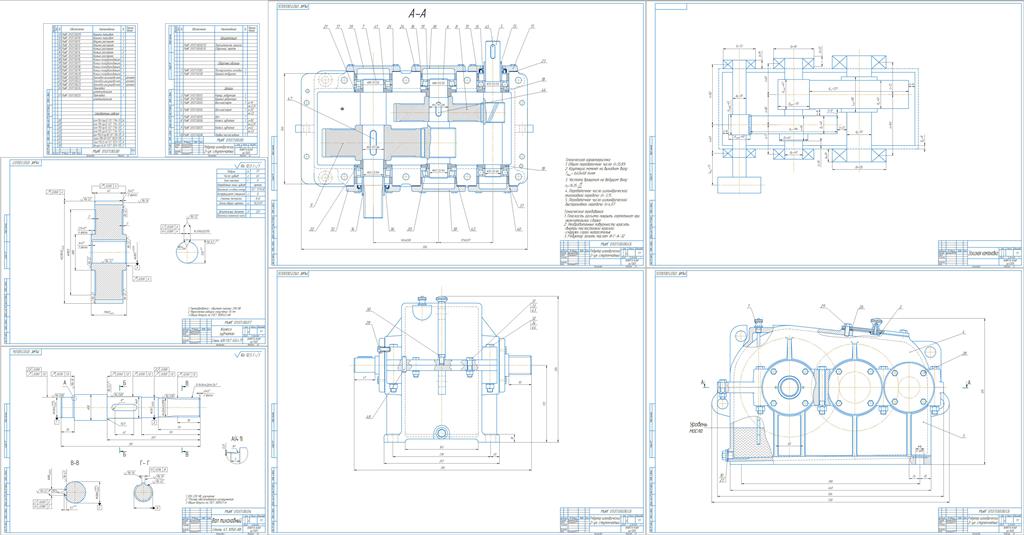Image resolution: width=1024 pixels, height=535 pixels.
Task: Click the title block of the front elevation sheet
Action: pos(981,519)
